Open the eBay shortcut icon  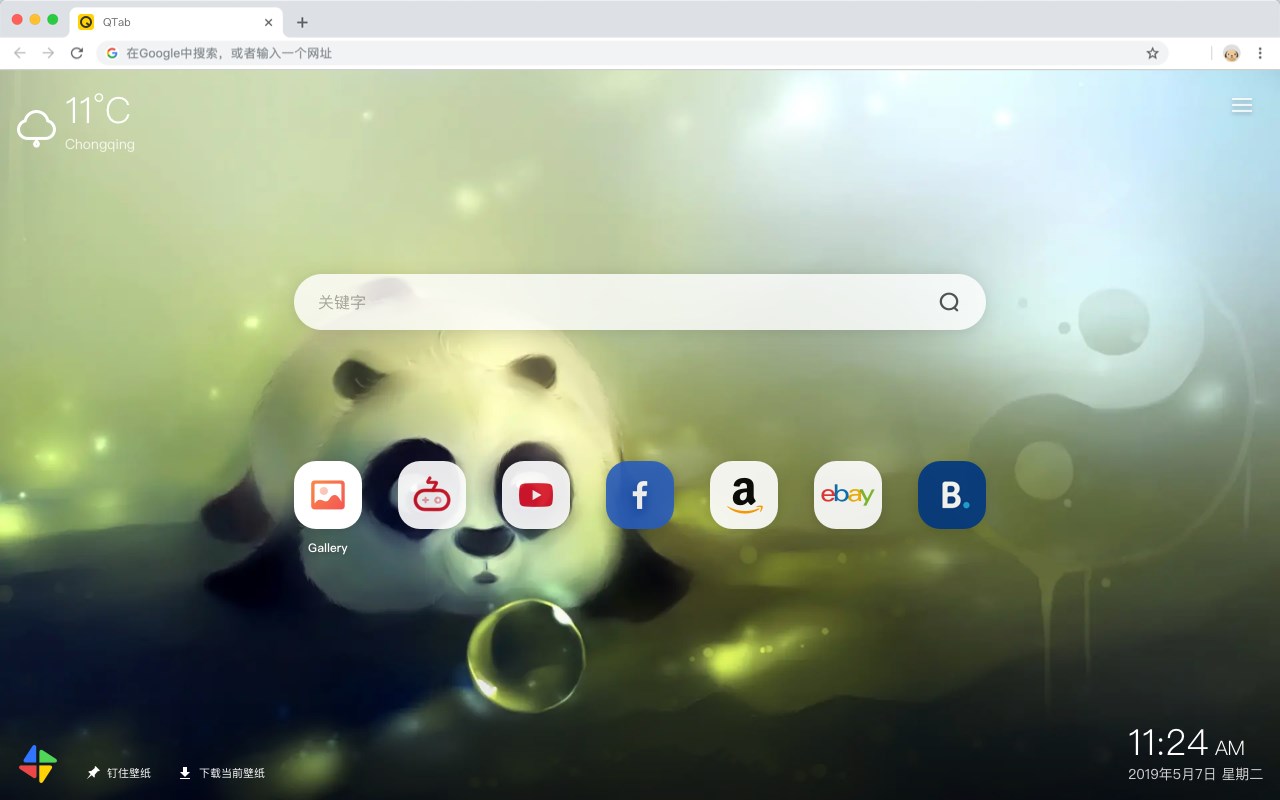tap(848, 495)
